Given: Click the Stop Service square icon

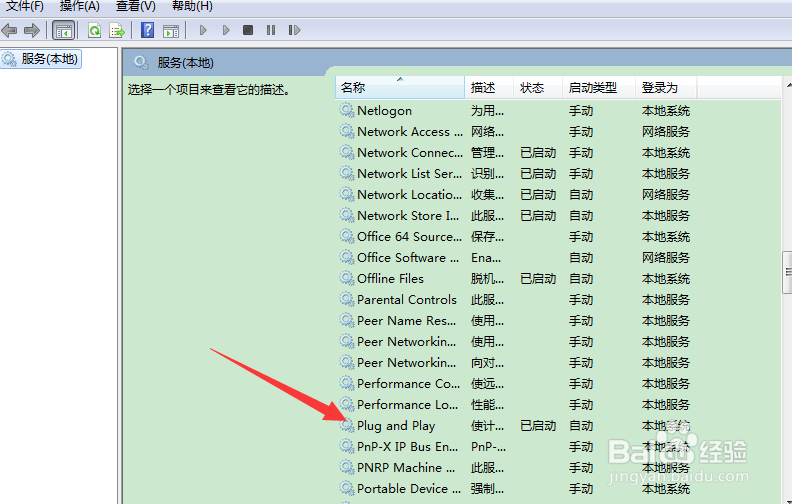Looking at the screenshot, I should pos(248,30).
